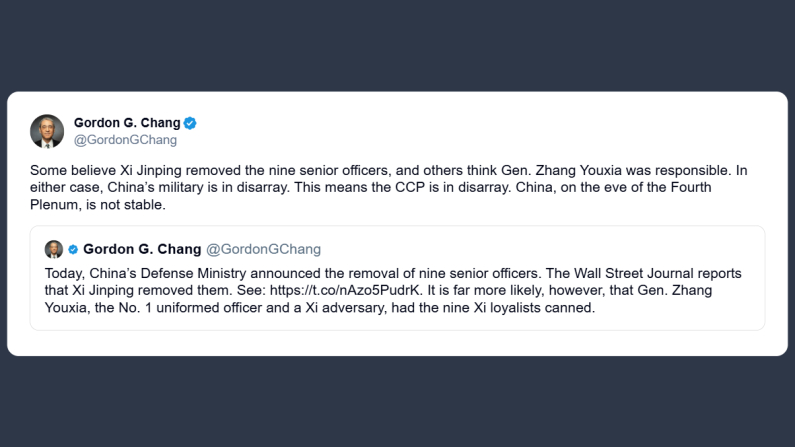Click the verified badge inside the quoted tweet
This screenshot has width=795, height=447.
(73, 249)
